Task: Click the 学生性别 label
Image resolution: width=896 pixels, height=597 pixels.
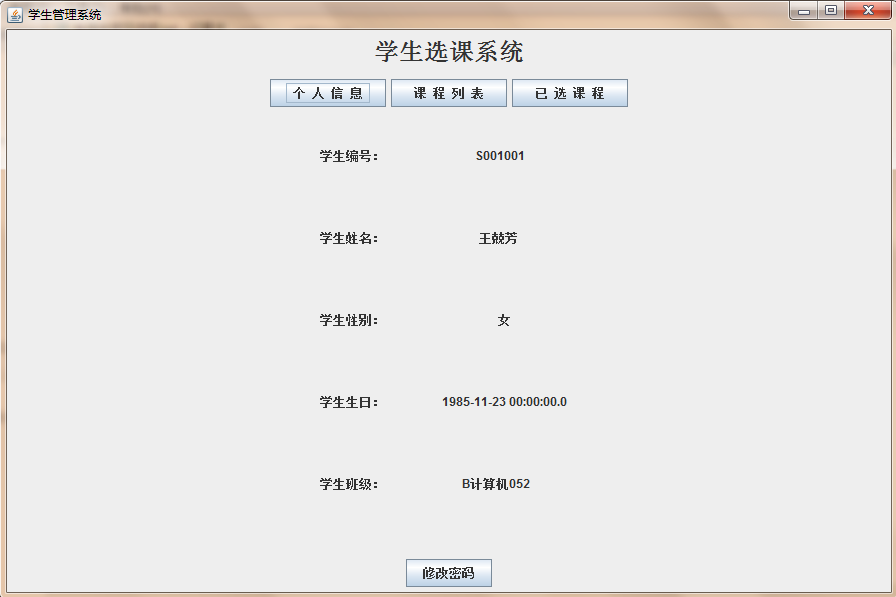Action: 349,320
